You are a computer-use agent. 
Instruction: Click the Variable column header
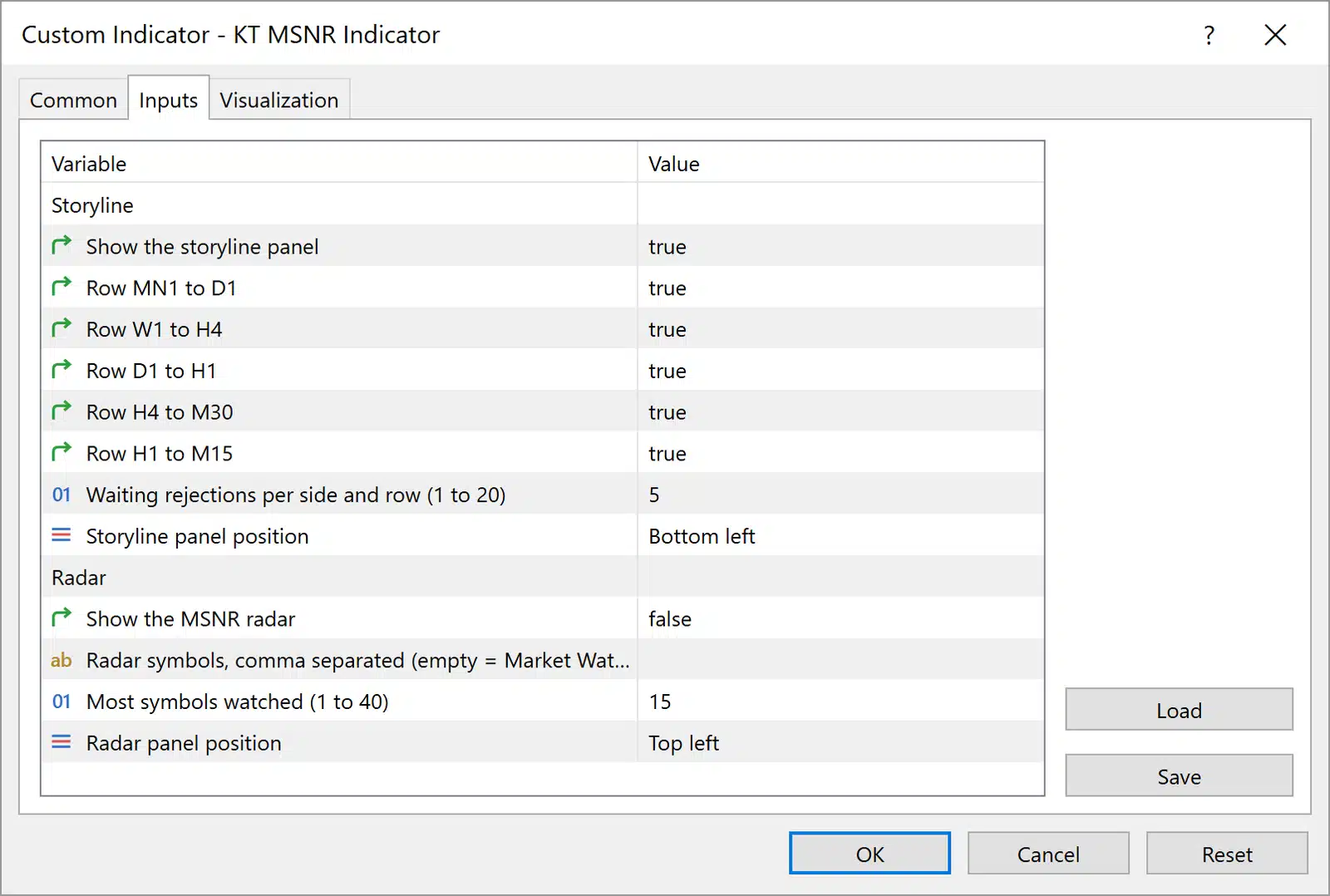click(339, 163)
